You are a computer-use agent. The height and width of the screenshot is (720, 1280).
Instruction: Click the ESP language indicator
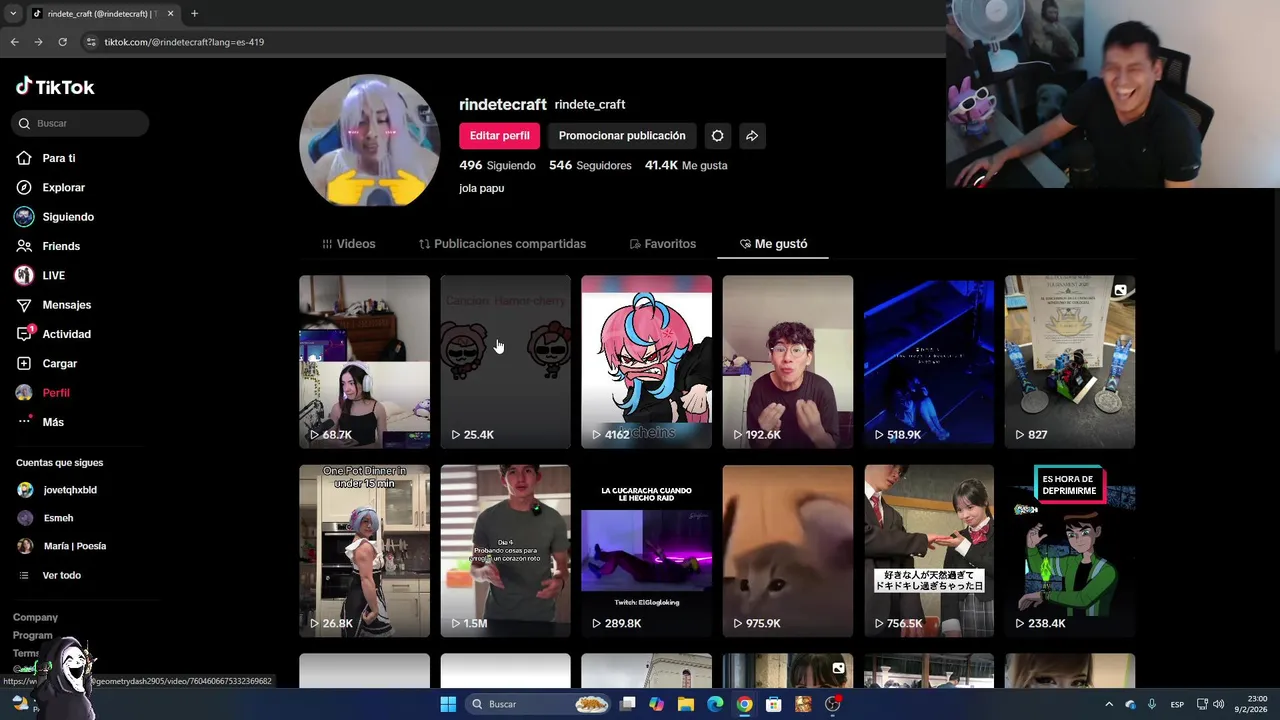(x=1177, y=704)
